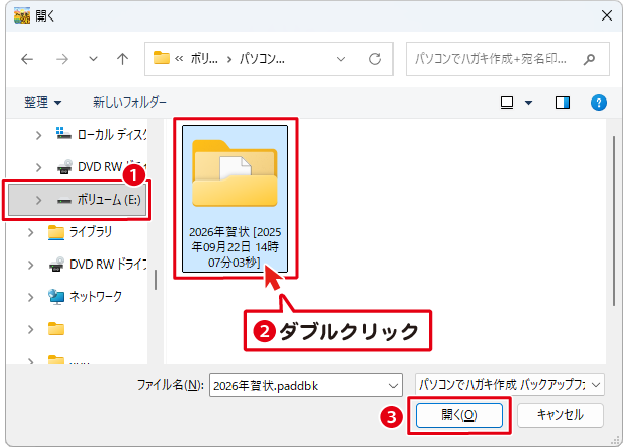Open the blue help question icon
The width and height of the screenshot is (623, 447).
599,102
